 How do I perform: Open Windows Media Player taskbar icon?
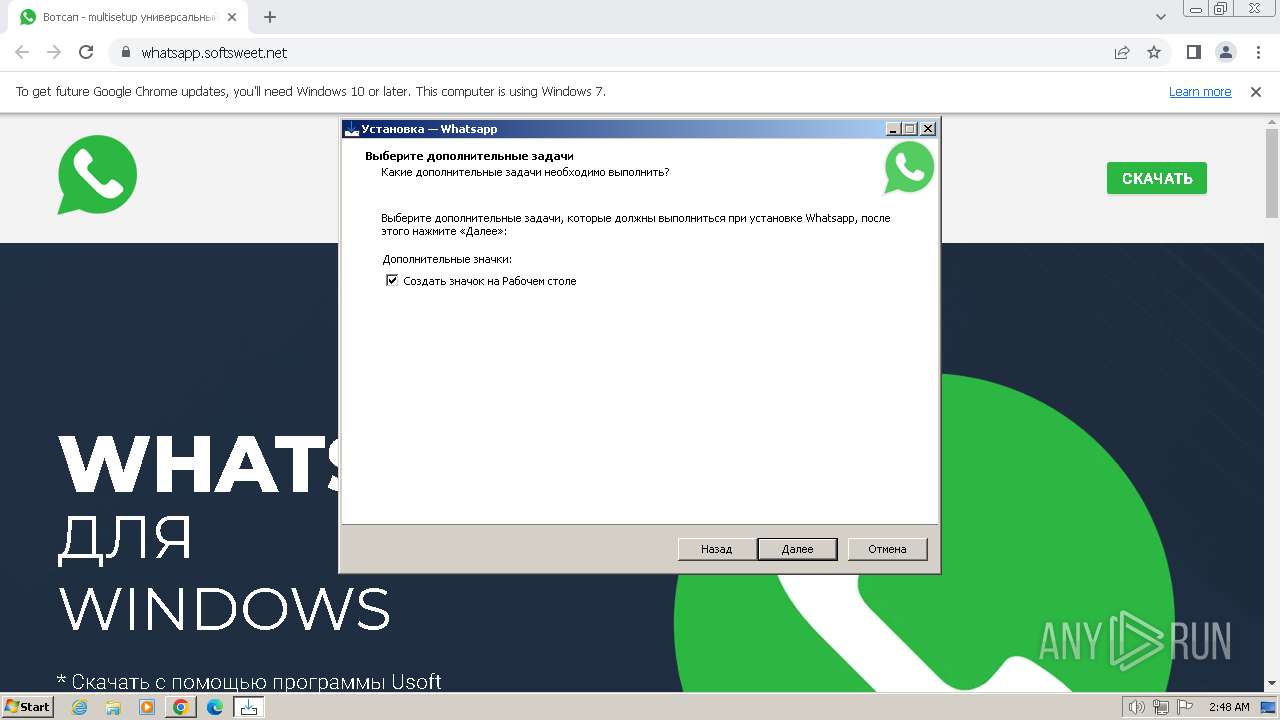(x=147, y=707)
